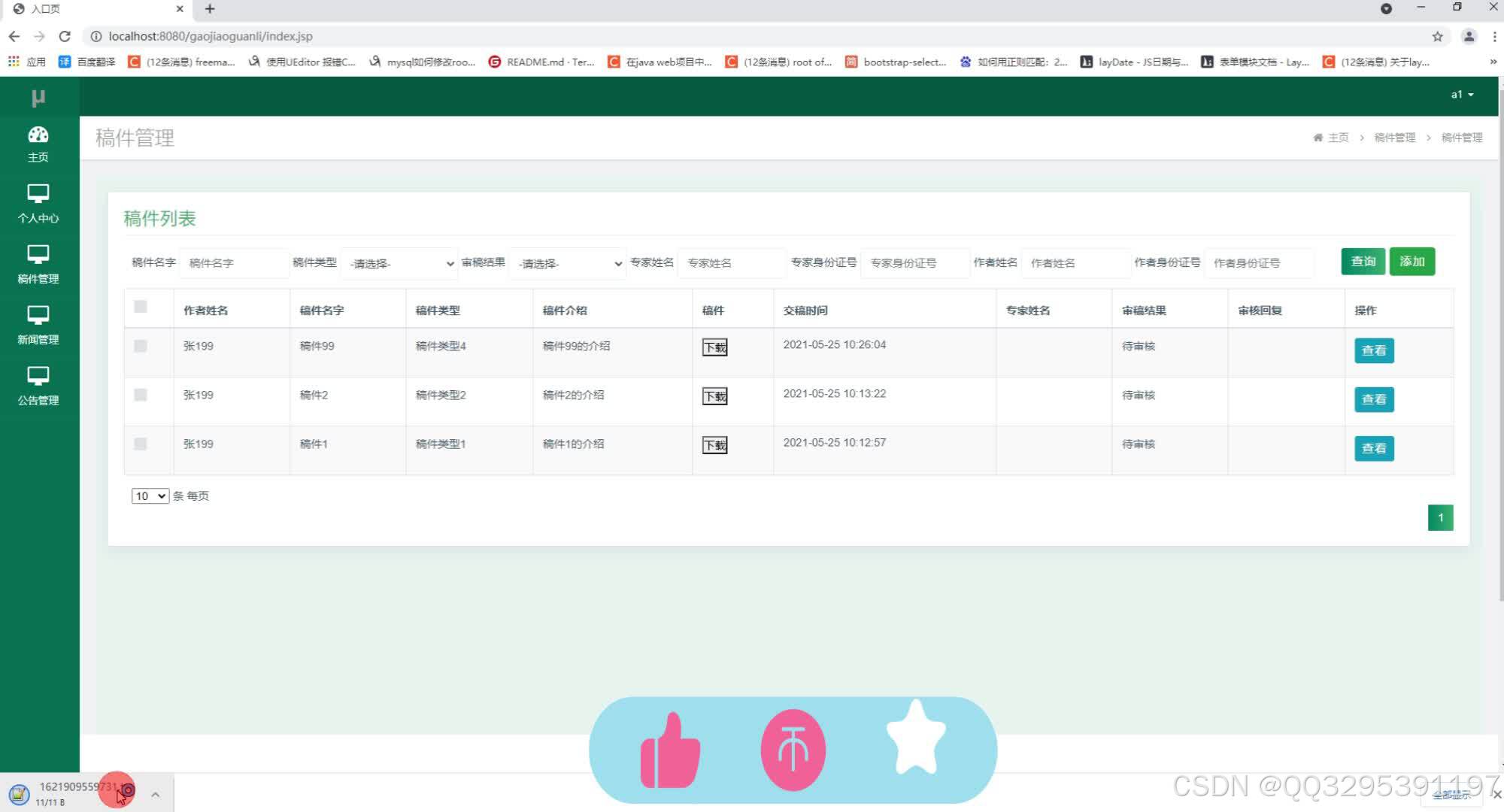Open 公告管理 in the sidebar
This screenshot has height=812, width=1504.
tap(38, 386)
